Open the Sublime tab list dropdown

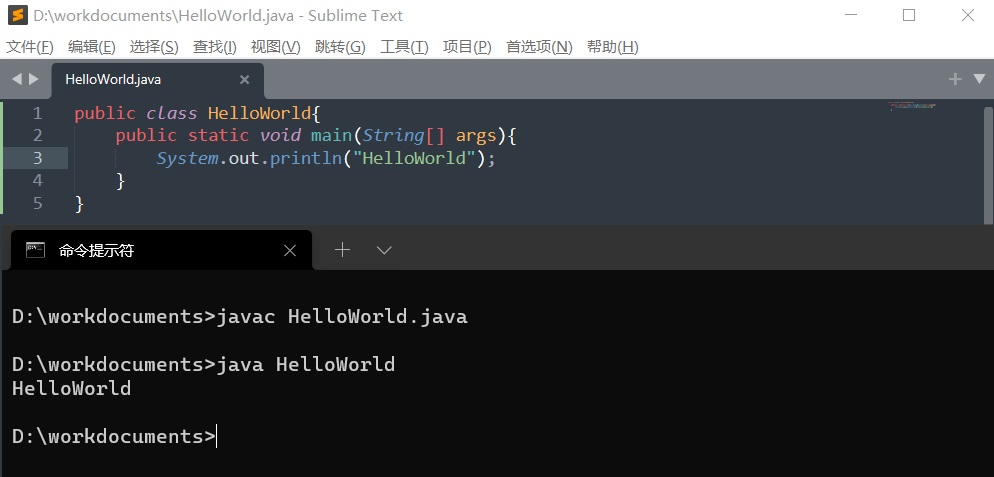tap(979, 79)
